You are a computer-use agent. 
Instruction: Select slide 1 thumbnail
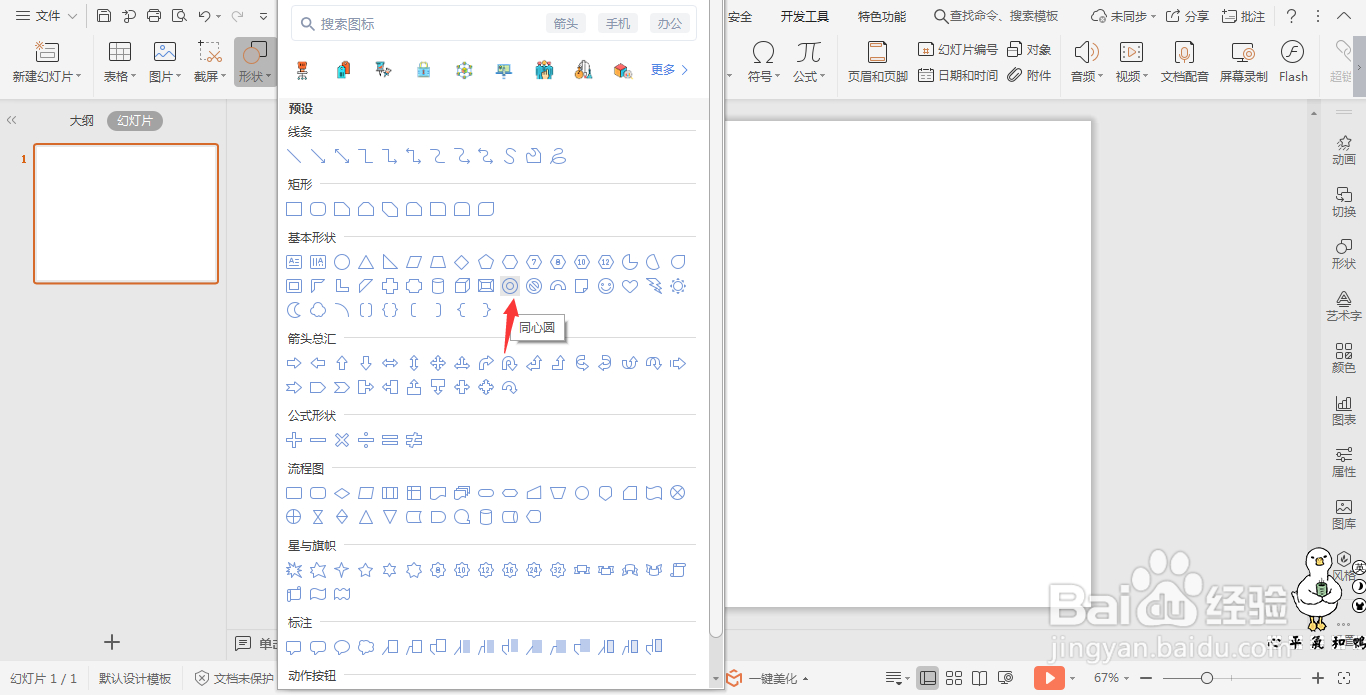tap(126, 214)
